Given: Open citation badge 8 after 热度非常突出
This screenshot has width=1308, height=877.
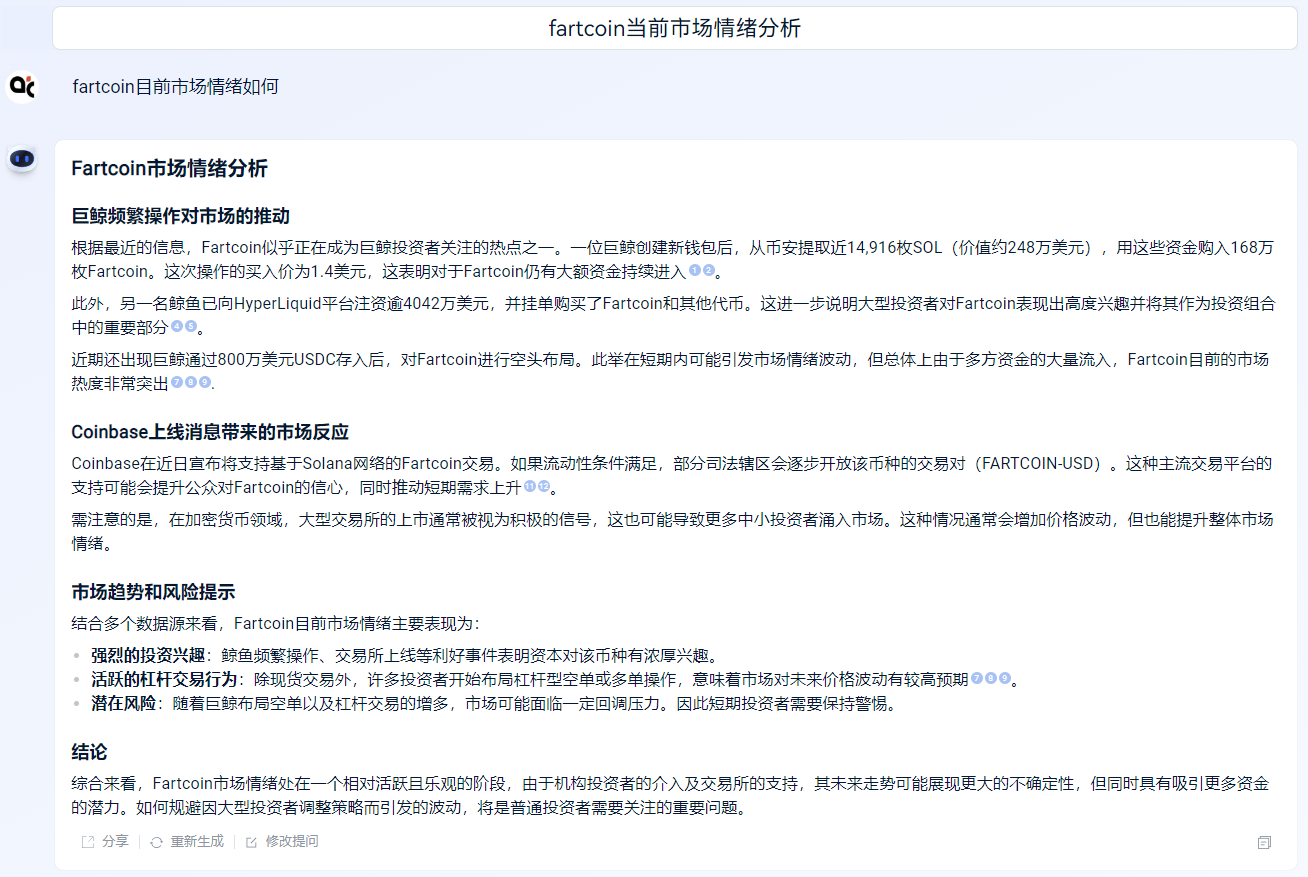Looking at the screenshot, I should coord(191,383).
